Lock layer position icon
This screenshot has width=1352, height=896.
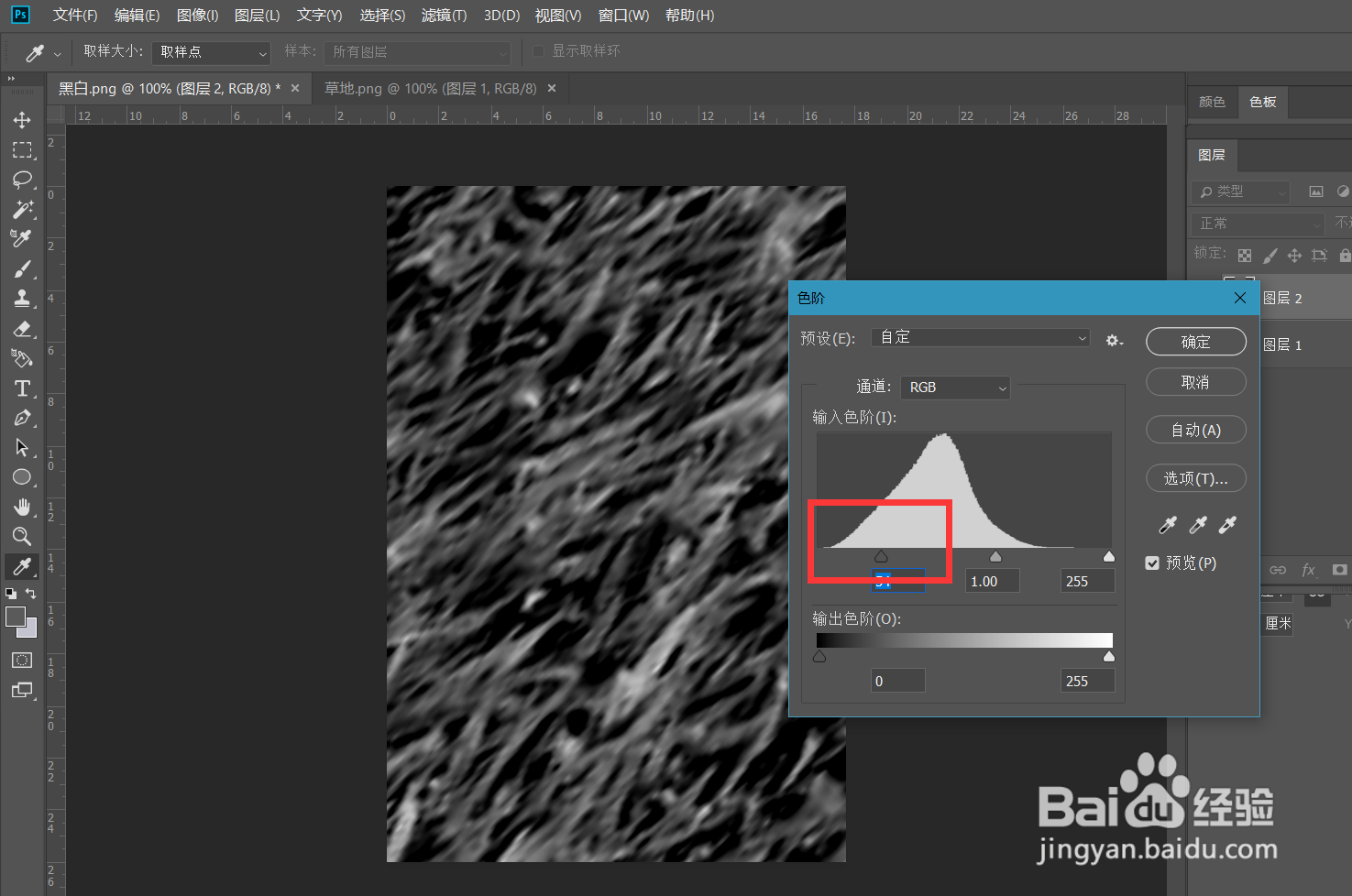(x=1294, y=256)
